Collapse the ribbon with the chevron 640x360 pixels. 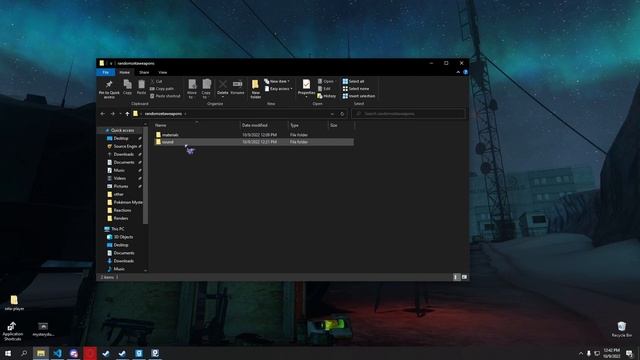[458, 72]
